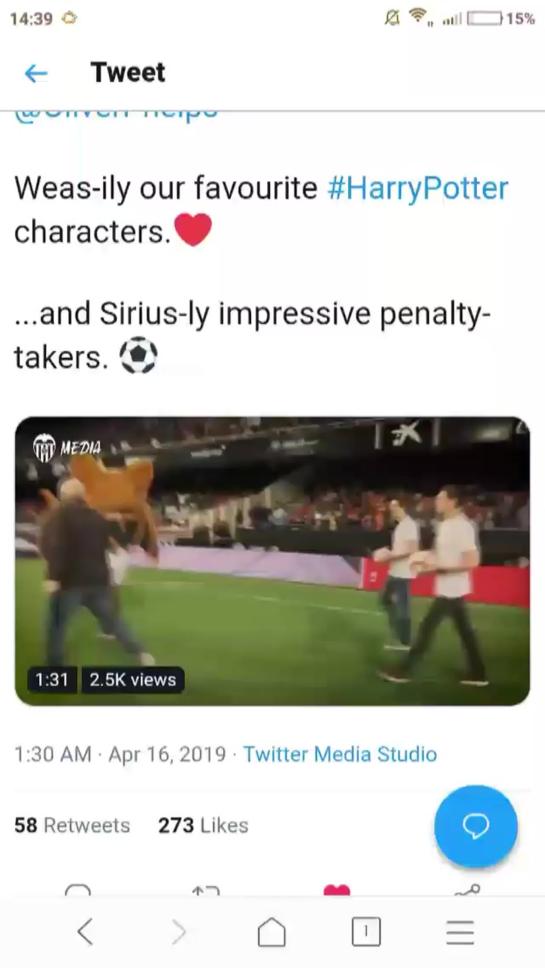View the 58 Retweets list

click(x=72, y=825)
